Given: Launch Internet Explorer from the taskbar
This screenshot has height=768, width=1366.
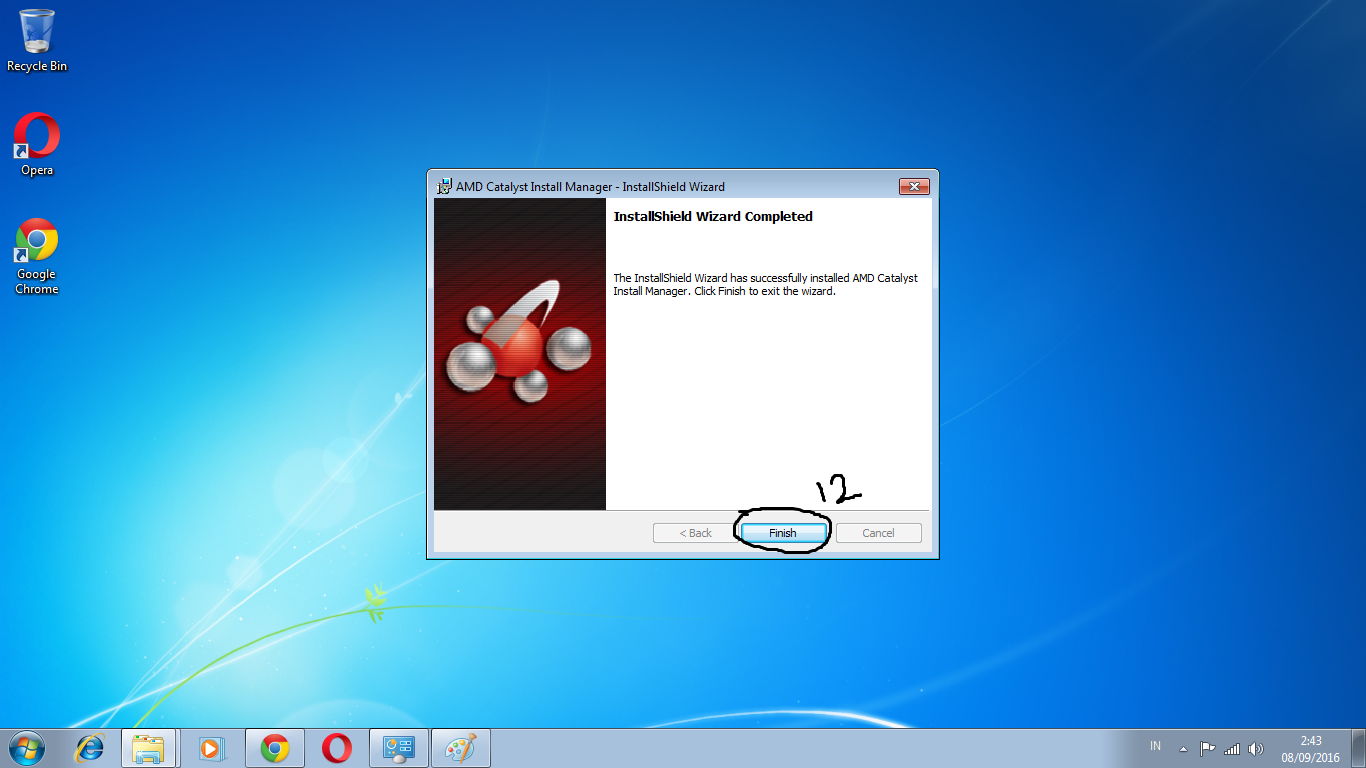Looking at the screenshot, I should pos(90,747).
